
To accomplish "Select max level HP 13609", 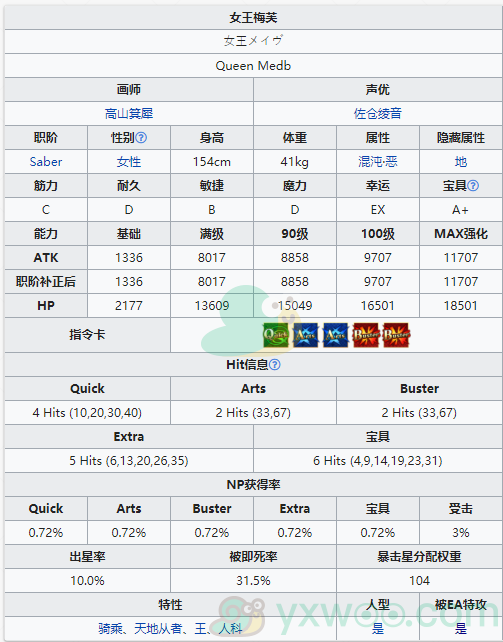I will 212,306.
